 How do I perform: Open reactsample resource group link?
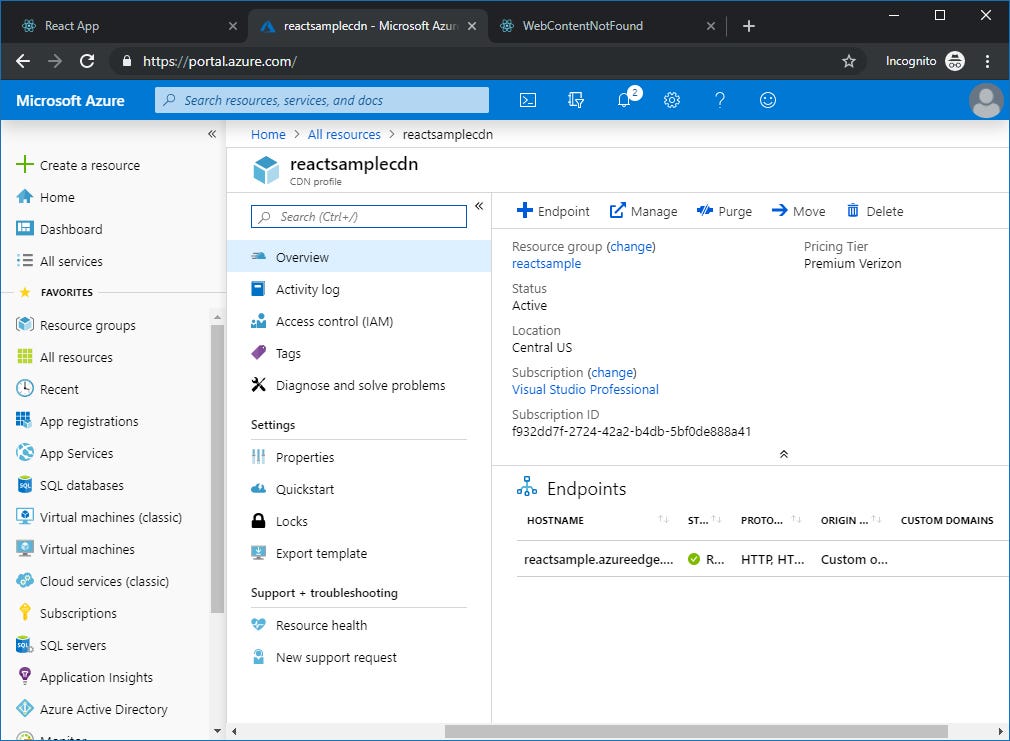(x=546, y=263)
